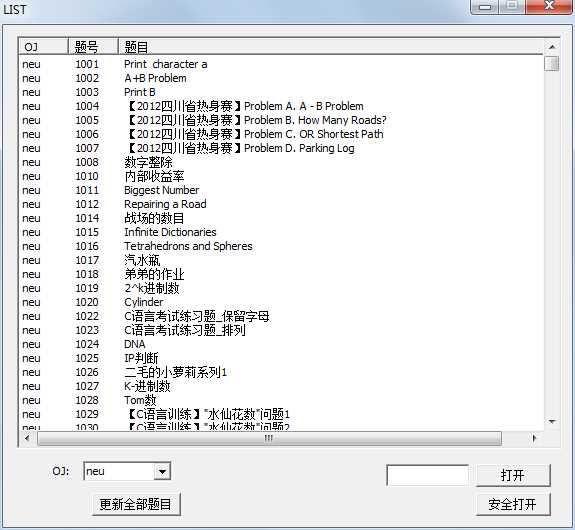Select Problem B. How Many Roads? row
The height and width of the screenshot is (530, 575).
(281, 120)
